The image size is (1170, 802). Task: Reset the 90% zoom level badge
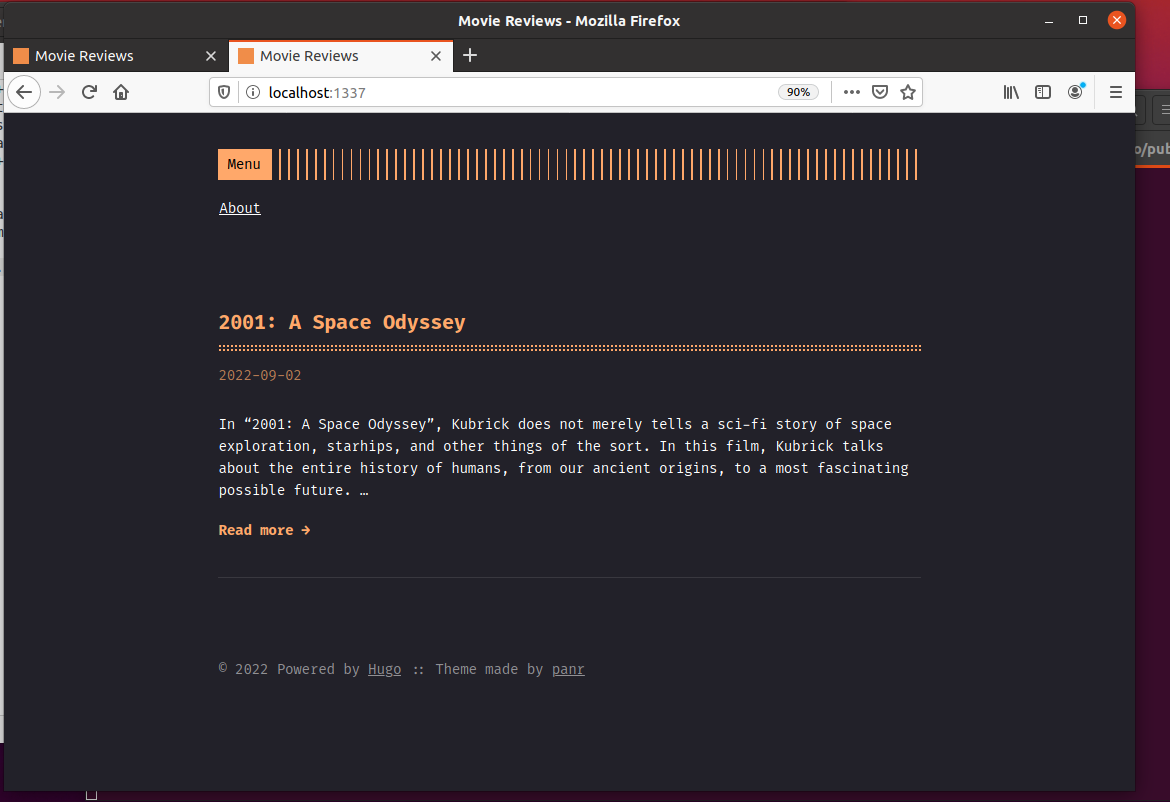(x=798, y=93)
